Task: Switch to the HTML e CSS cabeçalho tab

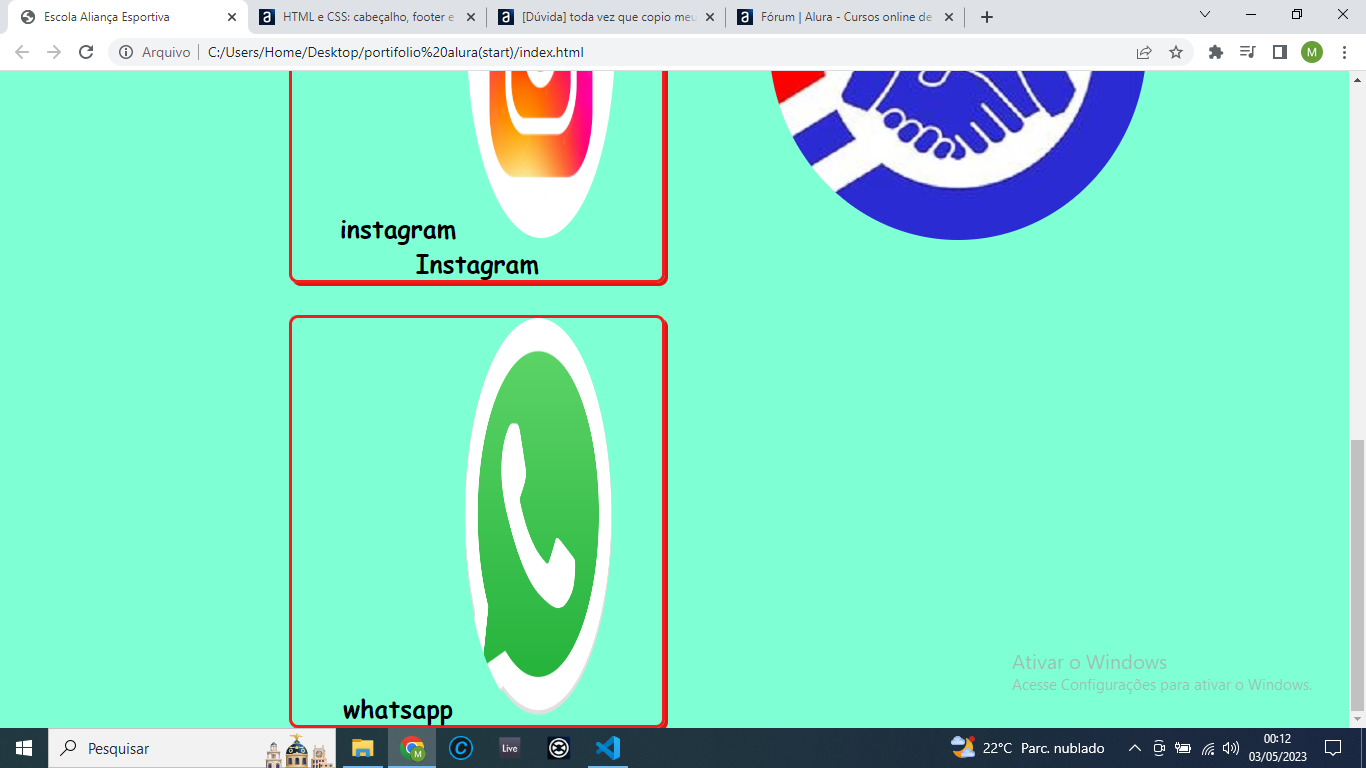Action: tap(366, 17)
